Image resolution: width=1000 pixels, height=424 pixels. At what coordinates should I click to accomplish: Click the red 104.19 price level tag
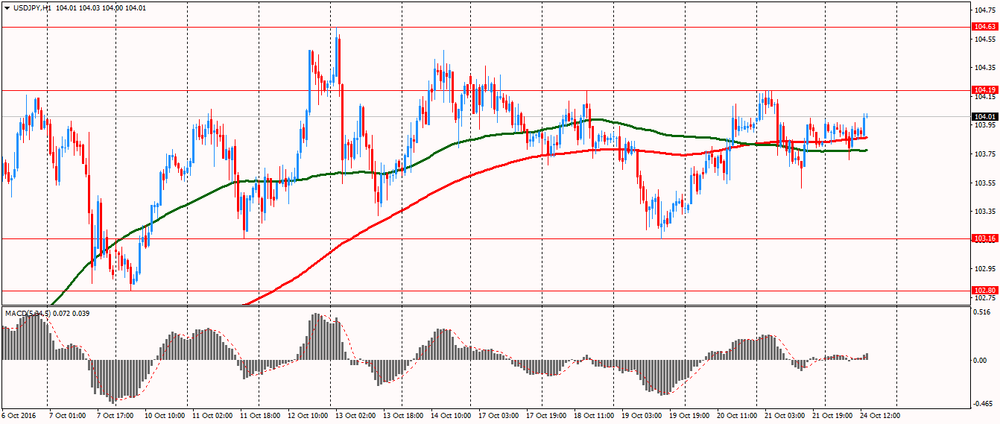pyautogui.click(x=984, y=90)
